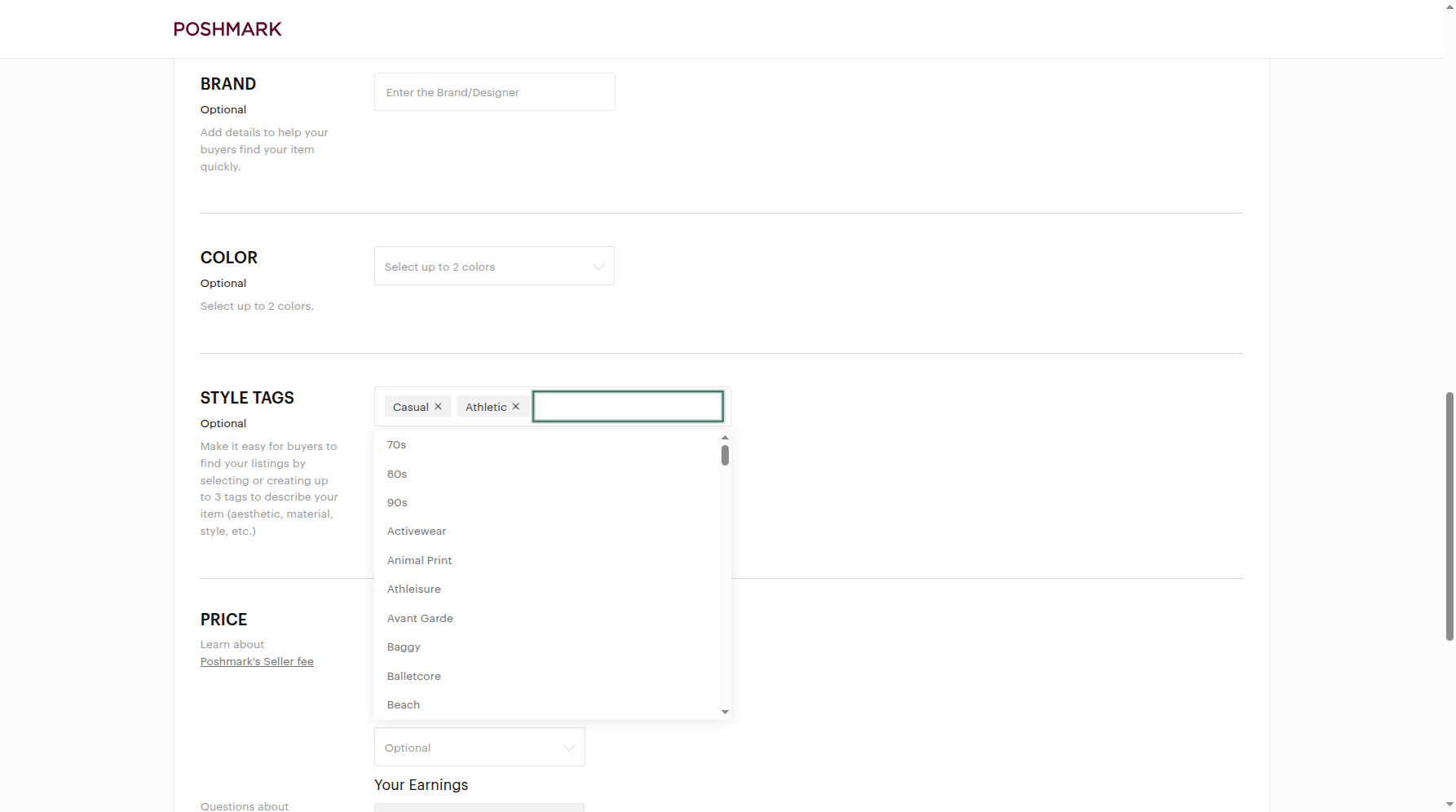
Task: Click the dropdown list's scroll-up arrow
Action: pos(725,438)
